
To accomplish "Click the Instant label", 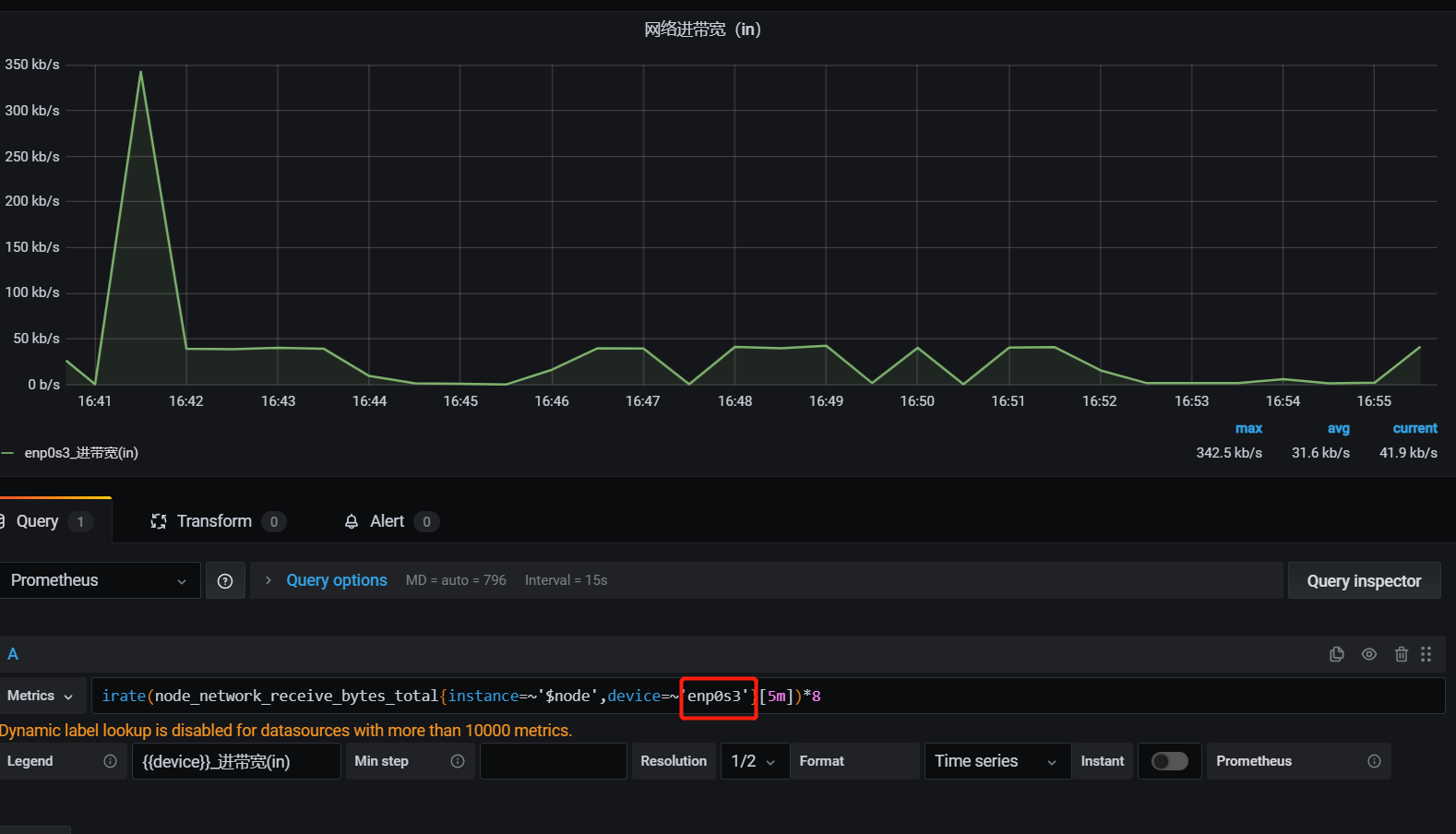I will 1103,761.
